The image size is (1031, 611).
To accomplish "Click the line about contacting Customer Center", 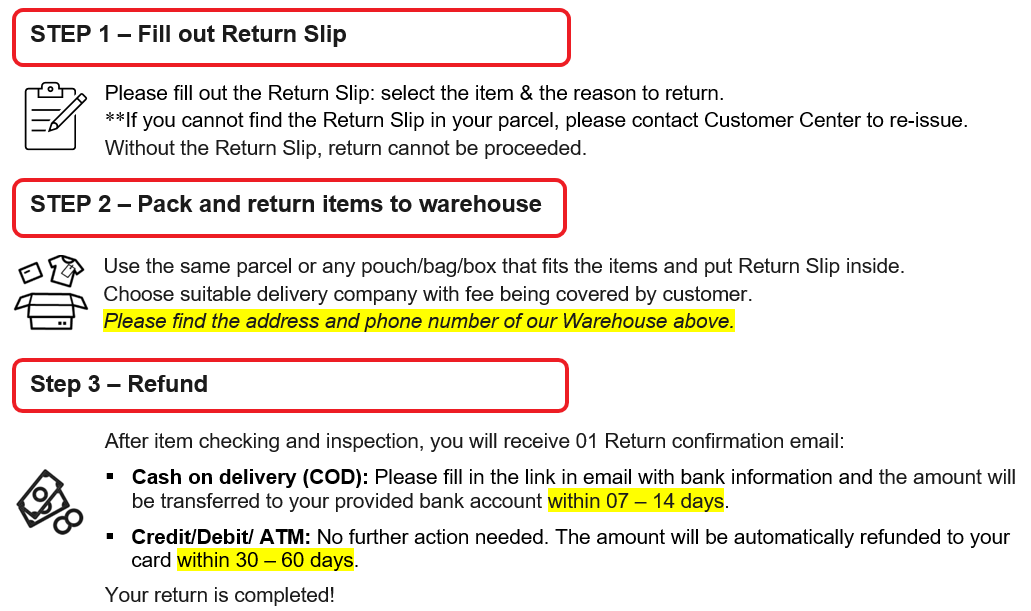I will 536,121.
